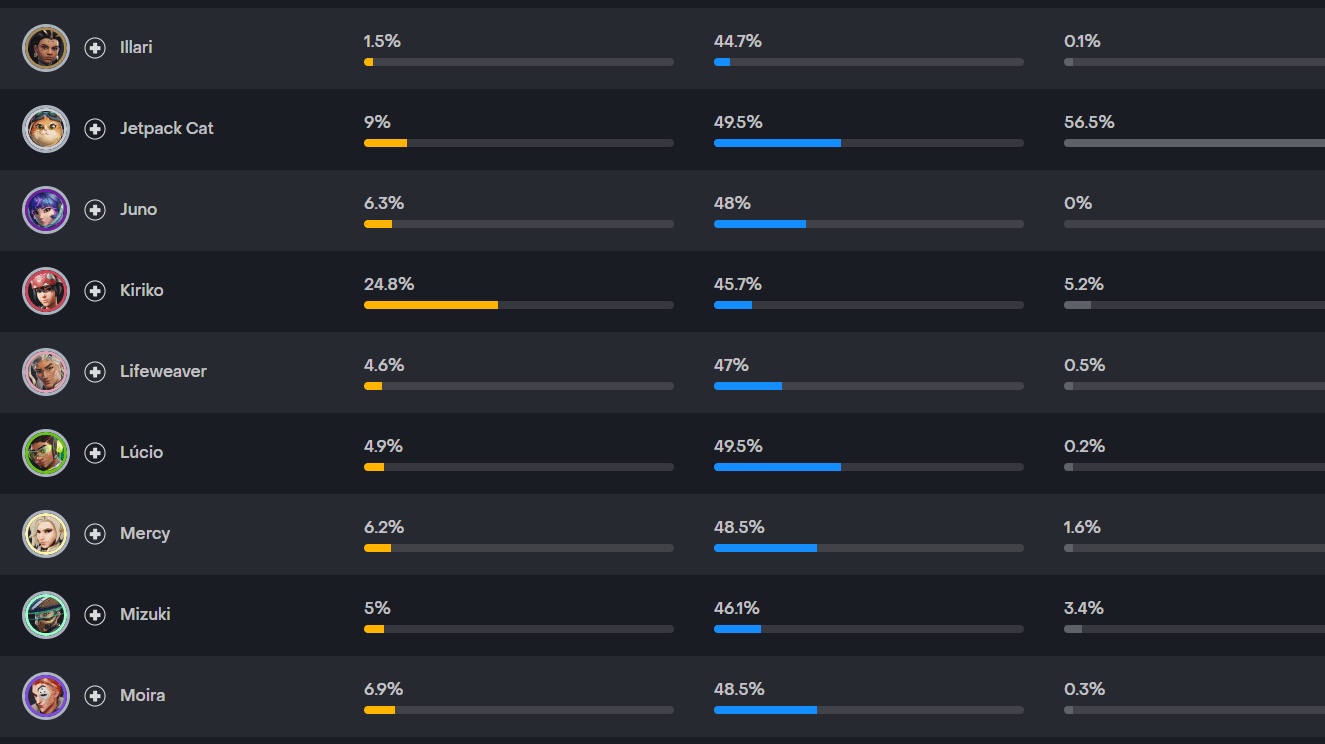The image size is (1325, 744).
Task: Click the support role icon next to Kiriko
Action: point(95,291)
